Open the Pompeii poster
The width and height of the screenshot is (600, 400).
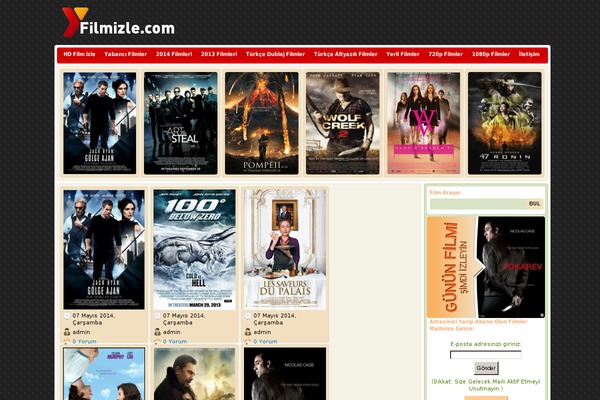click(x=262, y=123)
